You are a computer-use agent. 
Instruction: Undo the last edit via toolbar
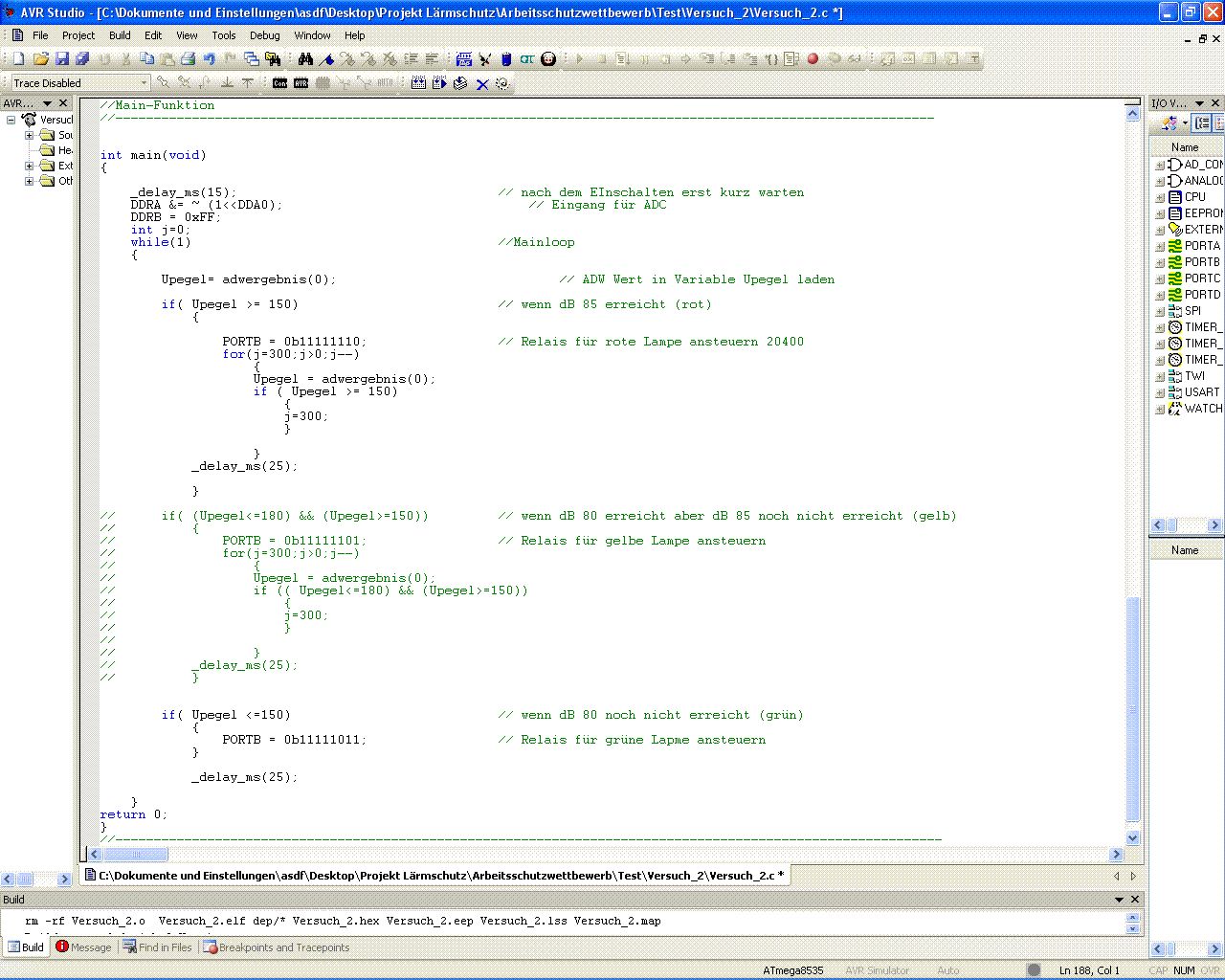point(210,59)
